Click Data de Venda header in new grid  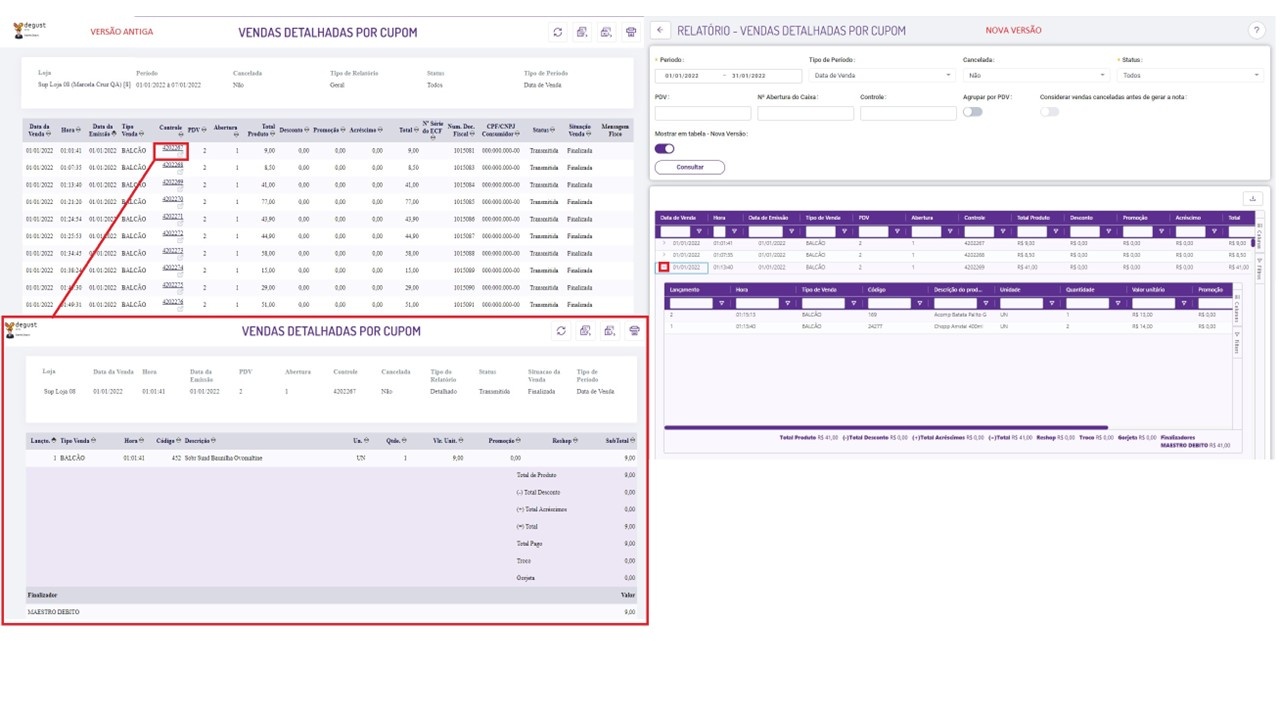coord(678,217)
